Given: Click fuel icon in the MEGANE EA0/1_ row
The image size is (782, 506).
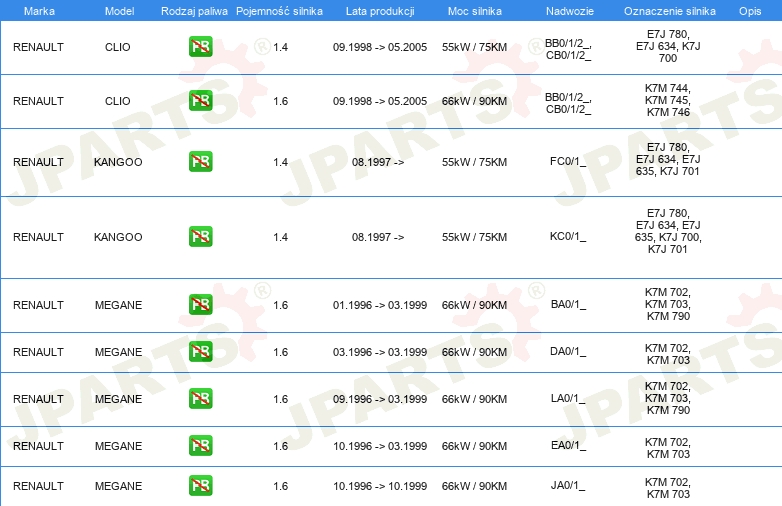Looking at the screenshot, I should point(200,445).
